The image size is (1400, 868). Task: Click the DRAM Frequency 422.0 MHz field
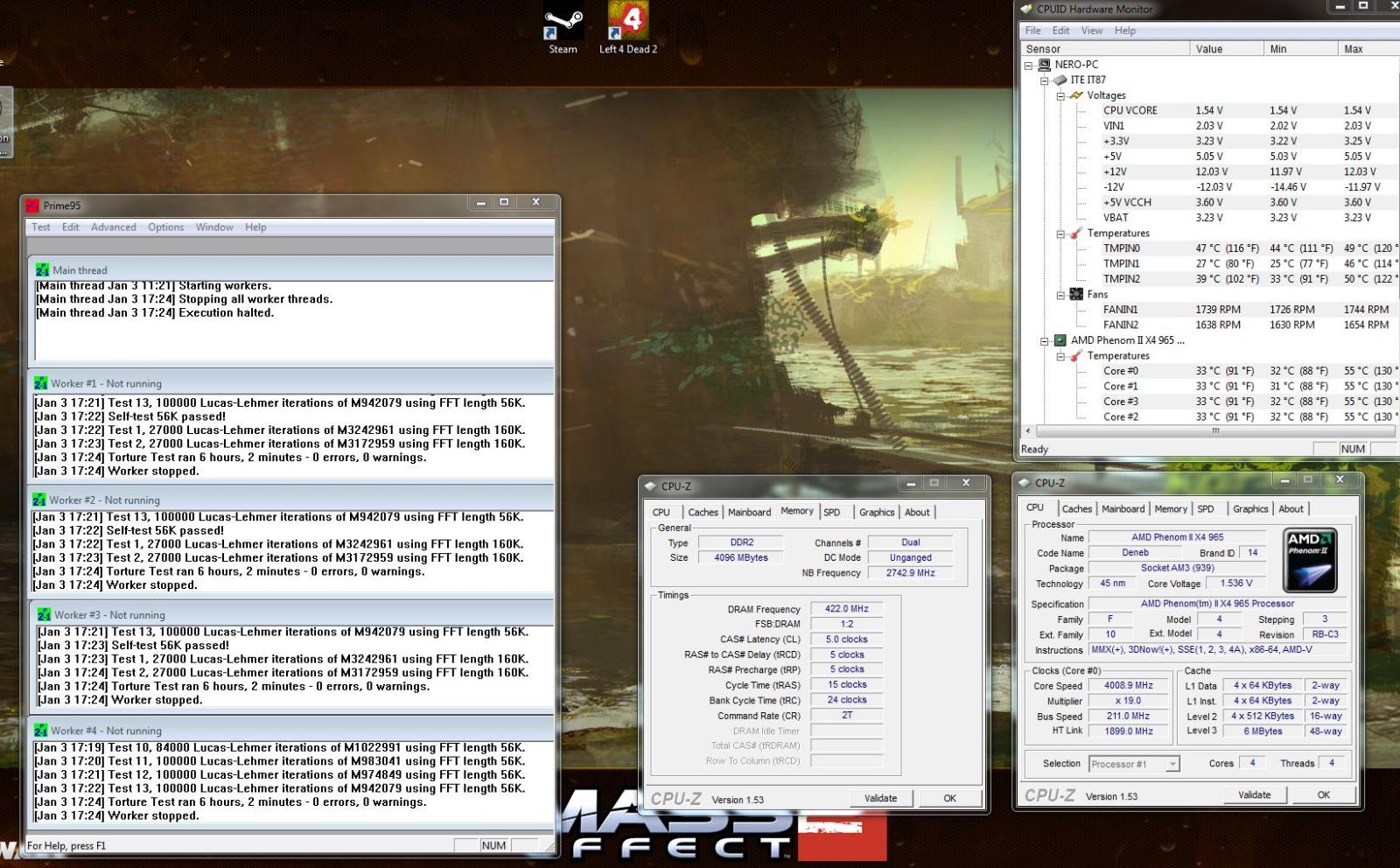pos(846,609)
